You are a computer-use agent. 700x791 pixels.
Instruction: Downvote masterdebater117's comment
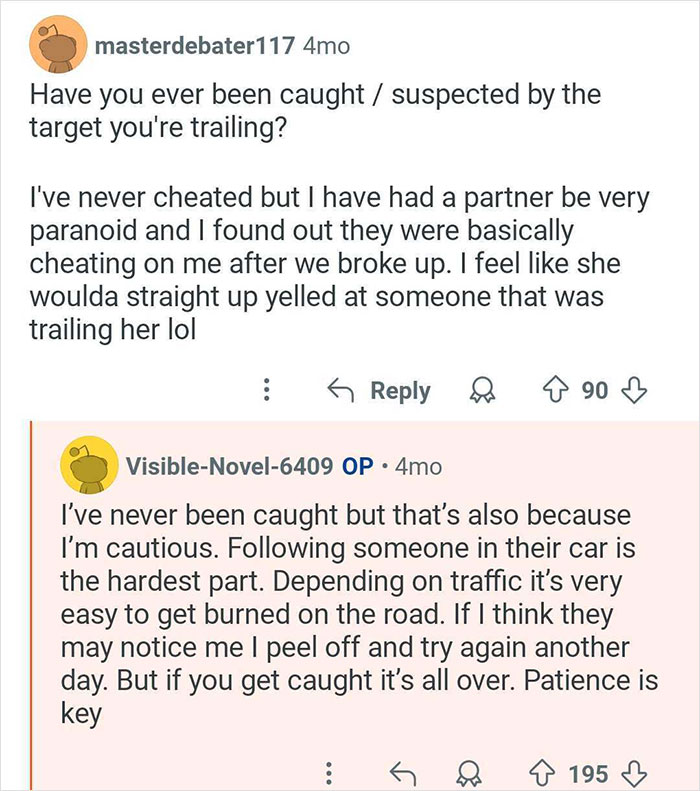(x=633, y=390)
